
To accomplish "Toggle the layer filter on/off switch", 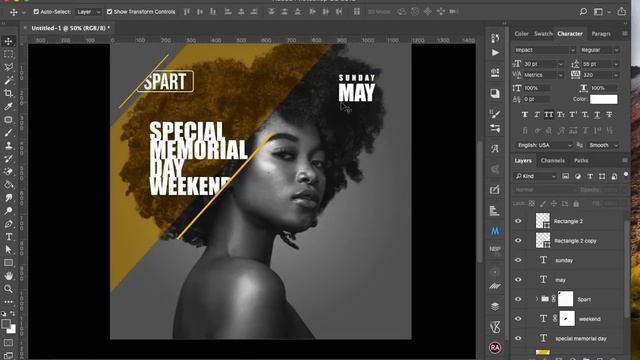I will tap(626, 175).
